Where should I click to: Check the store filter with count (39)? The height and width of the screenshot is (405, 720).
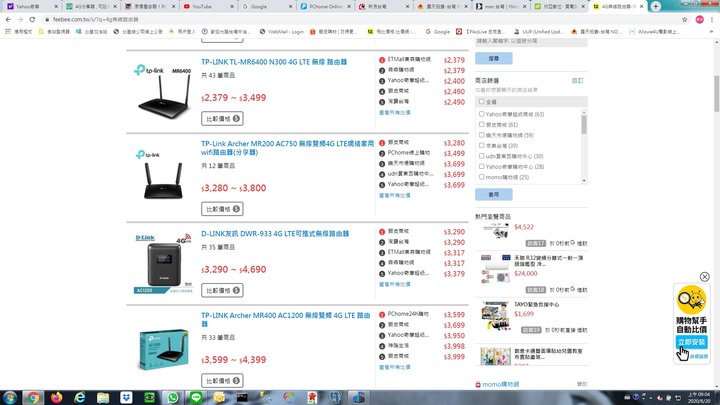pos(481,146)
